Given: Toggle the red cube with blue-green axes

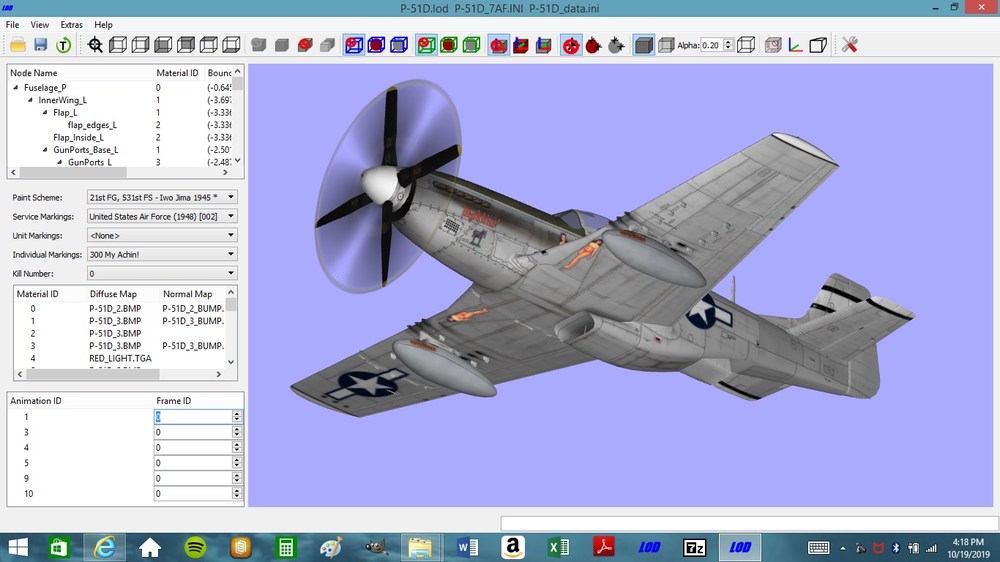Looking at the screenshot, I should click(521, 45).
